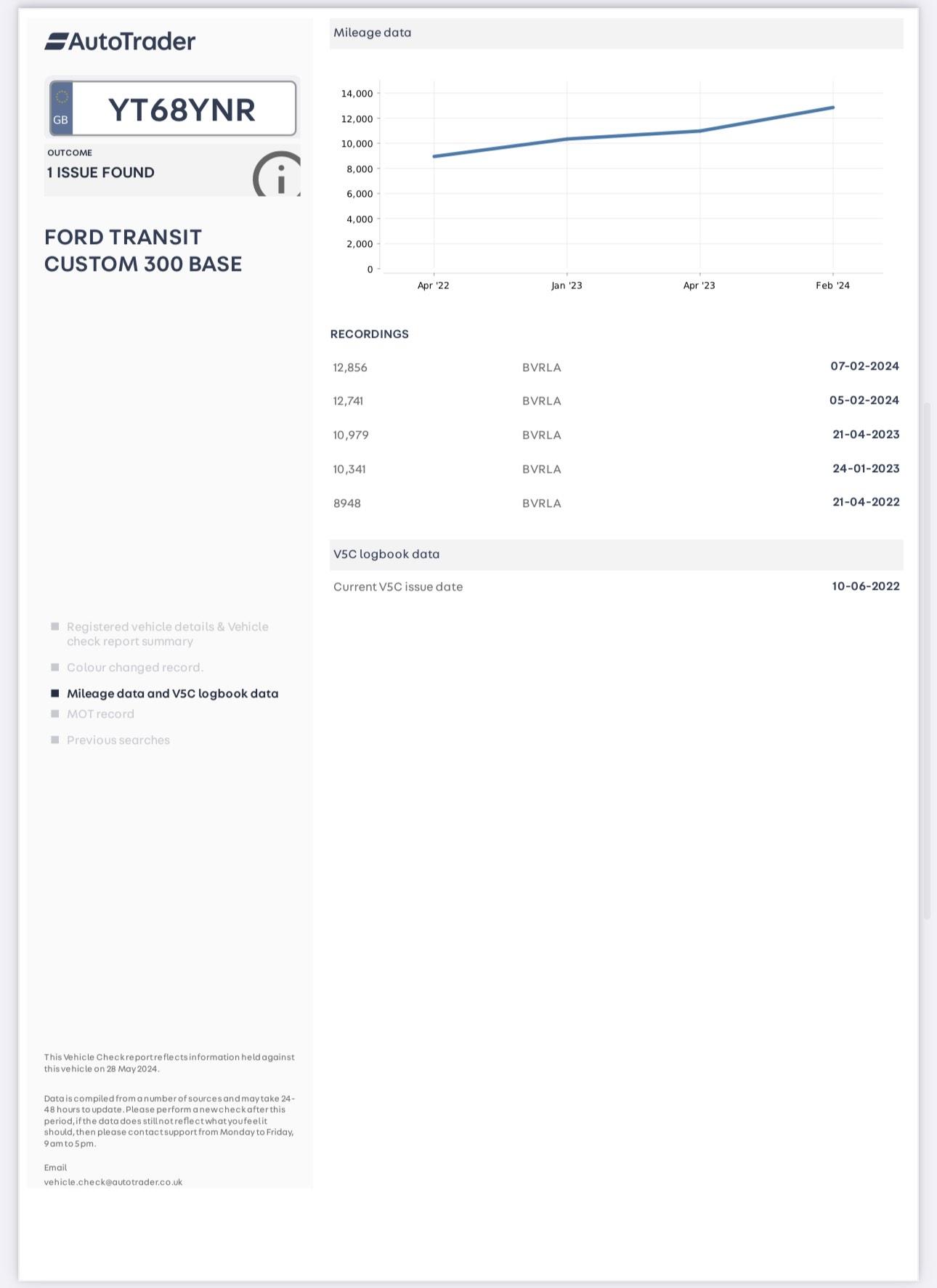Viewport: 937px width, 1288px height.
Task: Go to the Colour changed record section
Action: point(135,668)
